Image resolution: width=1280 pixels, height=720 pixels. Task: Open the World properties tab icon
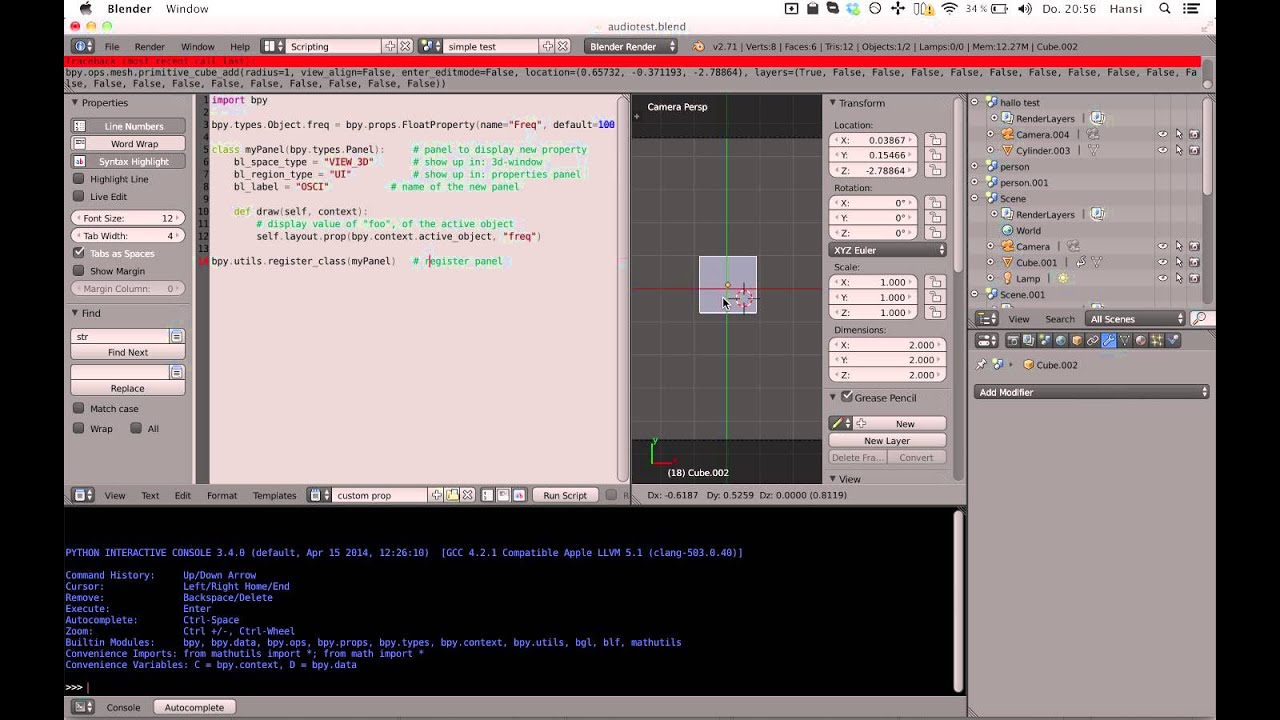tap(1061, 340)
